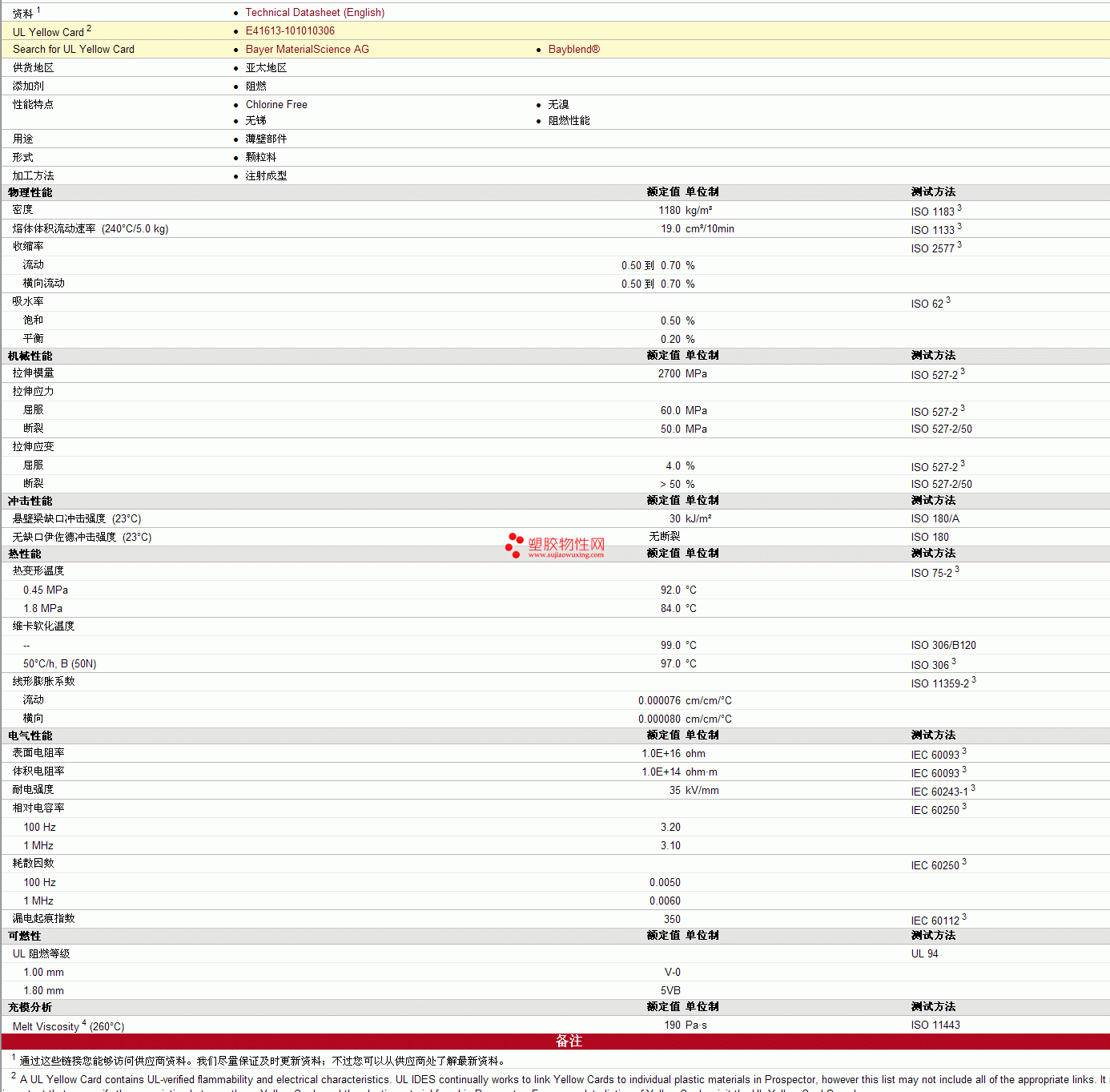Viewport: 1110px width, 1092px height.
Task: Open the E41613-101010306 yellow card link
Action: coord(290,31)
